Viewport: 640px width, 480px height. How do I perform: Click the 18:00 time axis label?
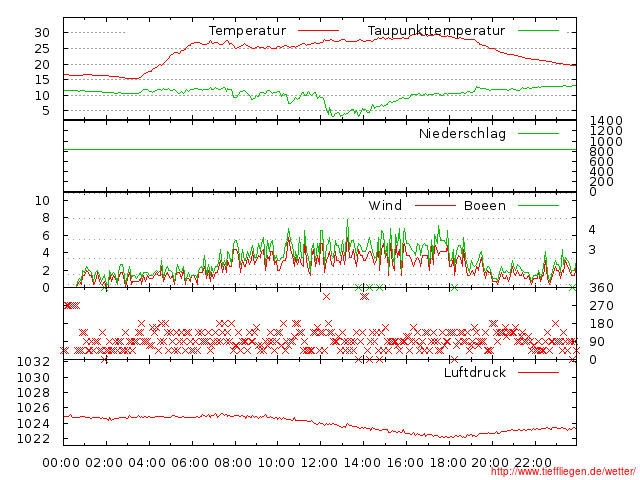[448, 463]
